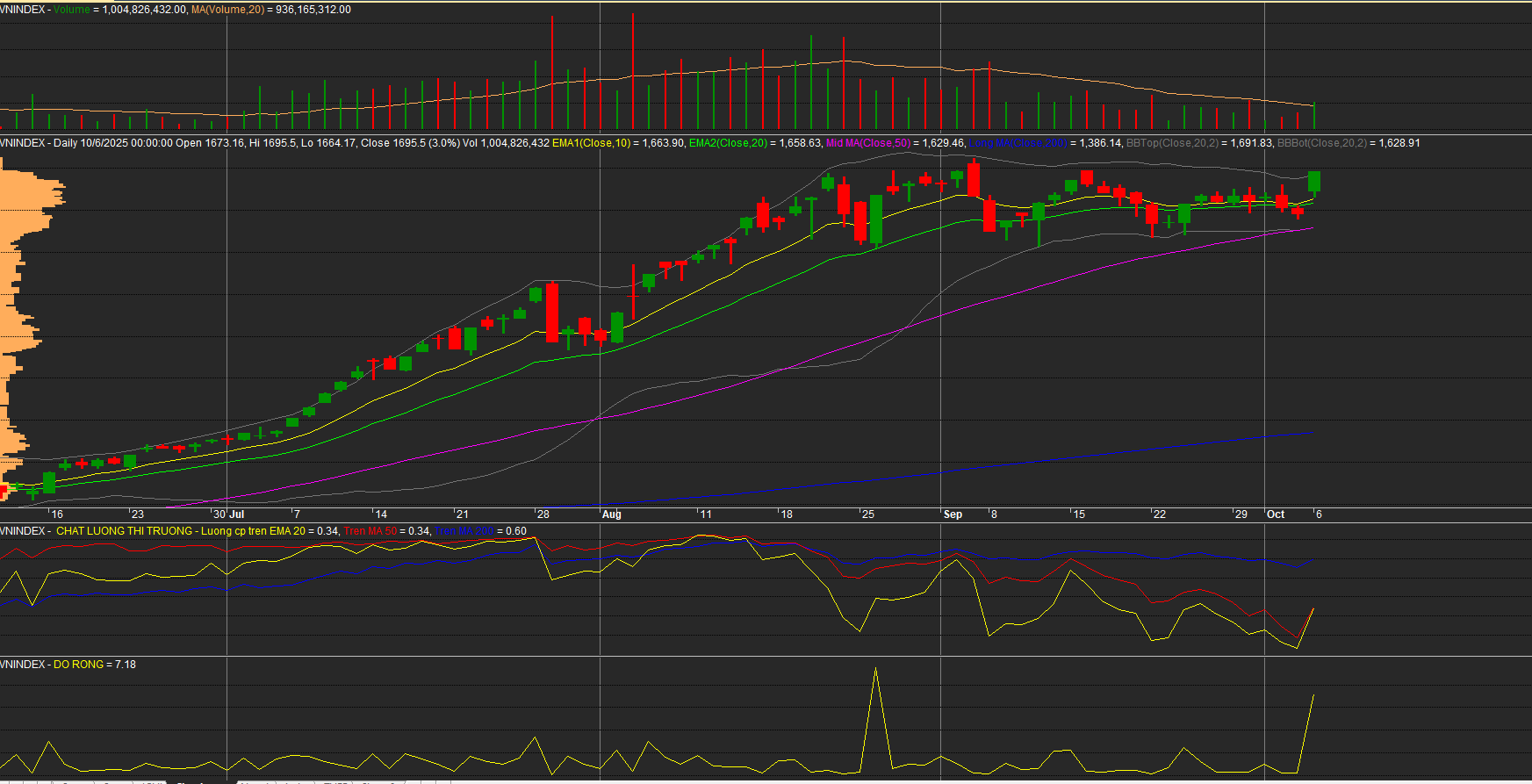Select the latest green candle on Oct 6
The image size is (1532, 784).
(x=1313, y=182)
